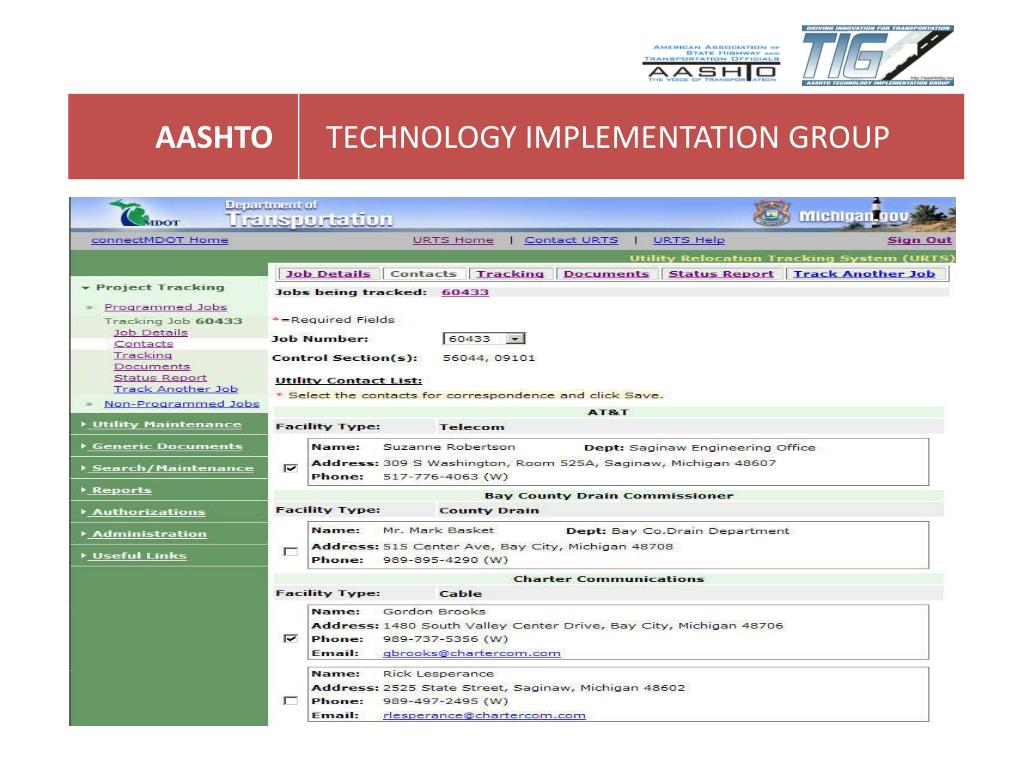Open the Documents tab

[x=606, y=274]
